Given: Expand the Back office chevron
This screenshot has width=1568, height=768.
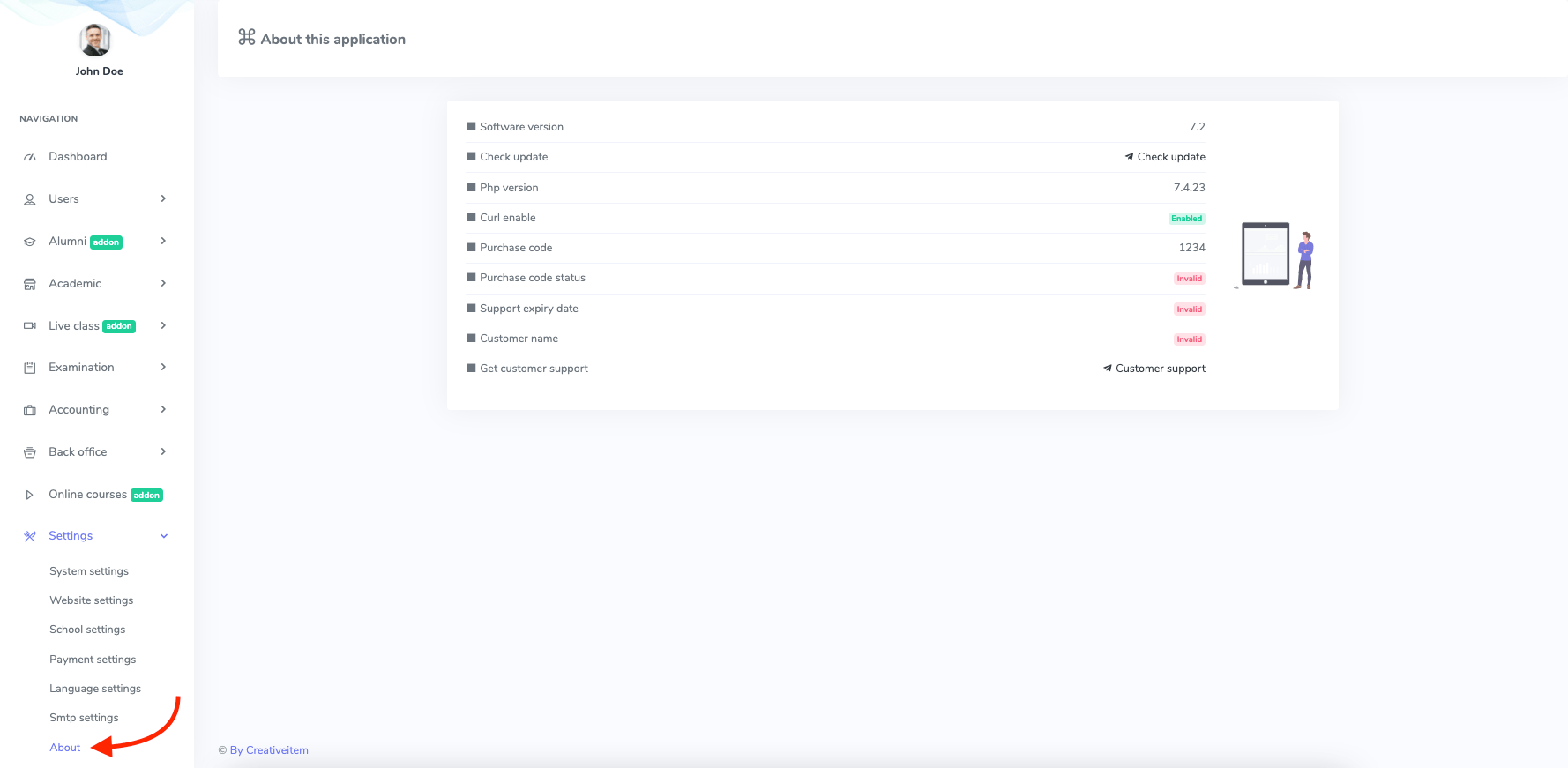Looking at the screenshot, I should tap(163, 452).
